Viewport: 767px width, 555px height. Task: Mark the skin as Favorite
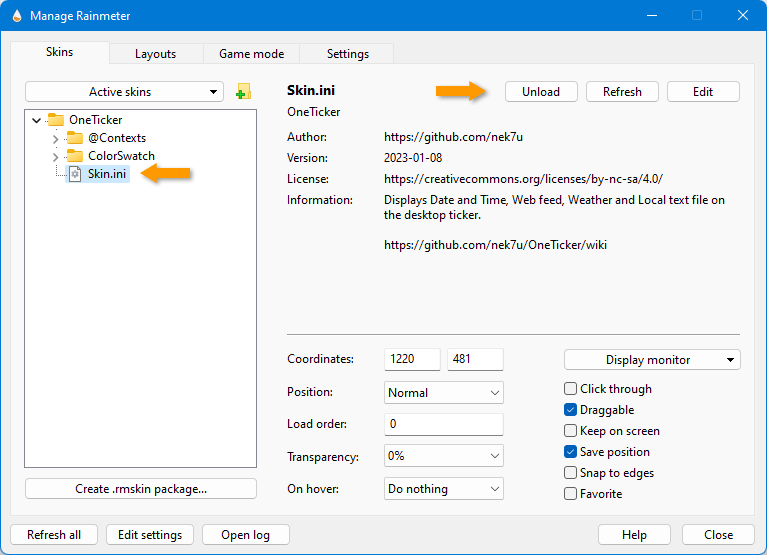point(570,494)
